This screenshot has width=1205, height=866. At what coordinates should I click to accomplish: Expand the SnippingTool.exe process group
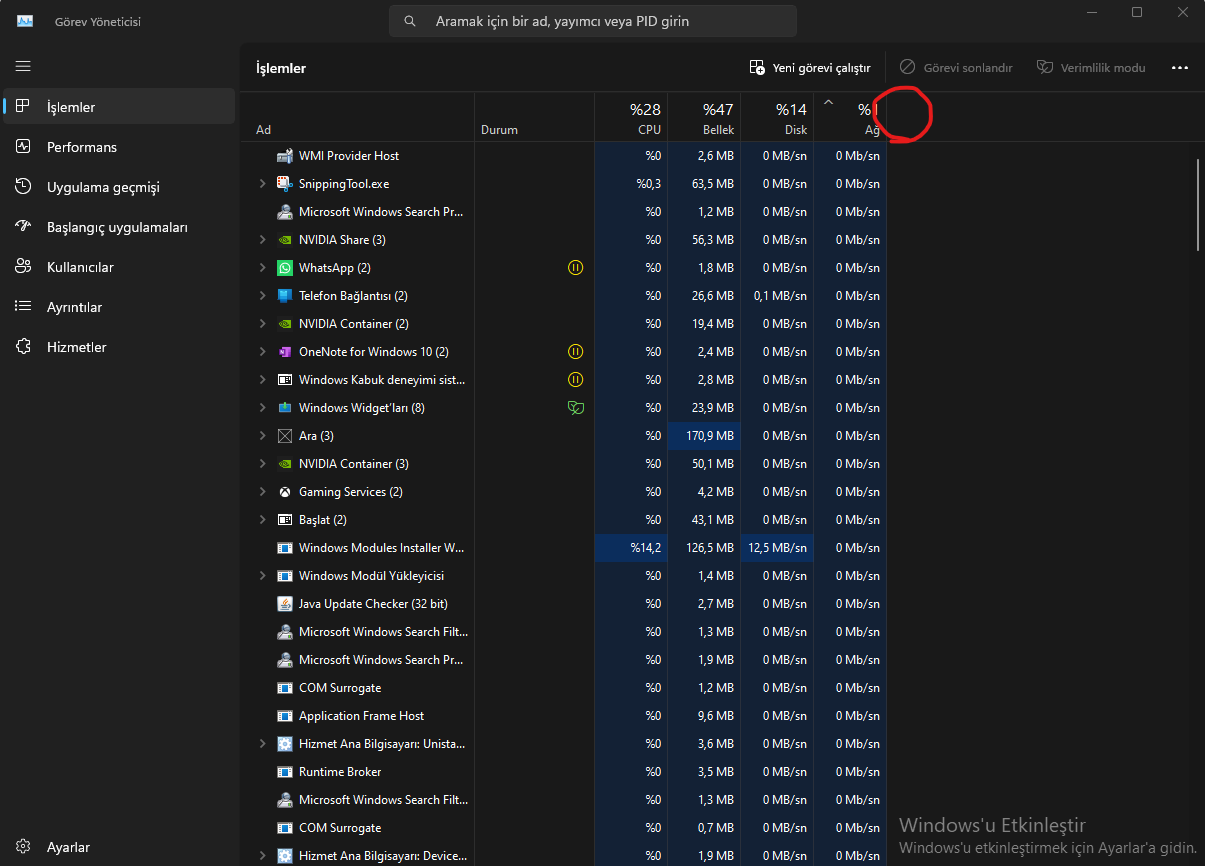(x=262, y=184)
